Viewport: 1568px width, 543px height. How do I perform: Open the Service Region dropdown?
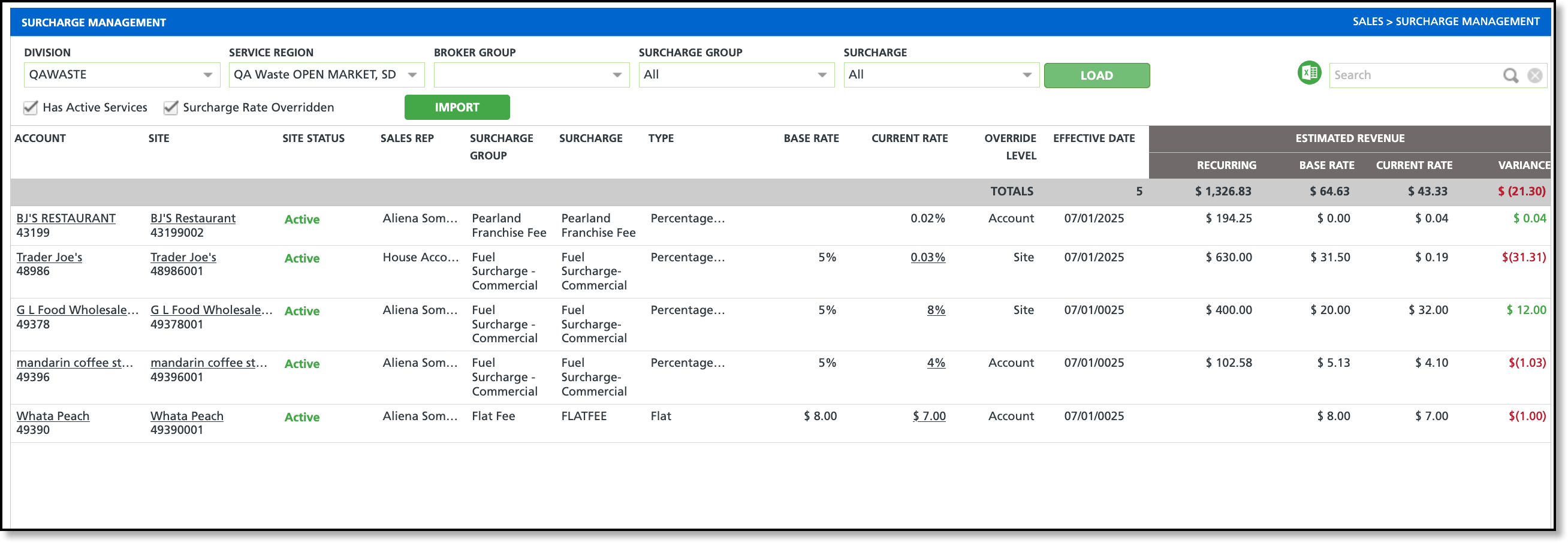coord(326,75)
